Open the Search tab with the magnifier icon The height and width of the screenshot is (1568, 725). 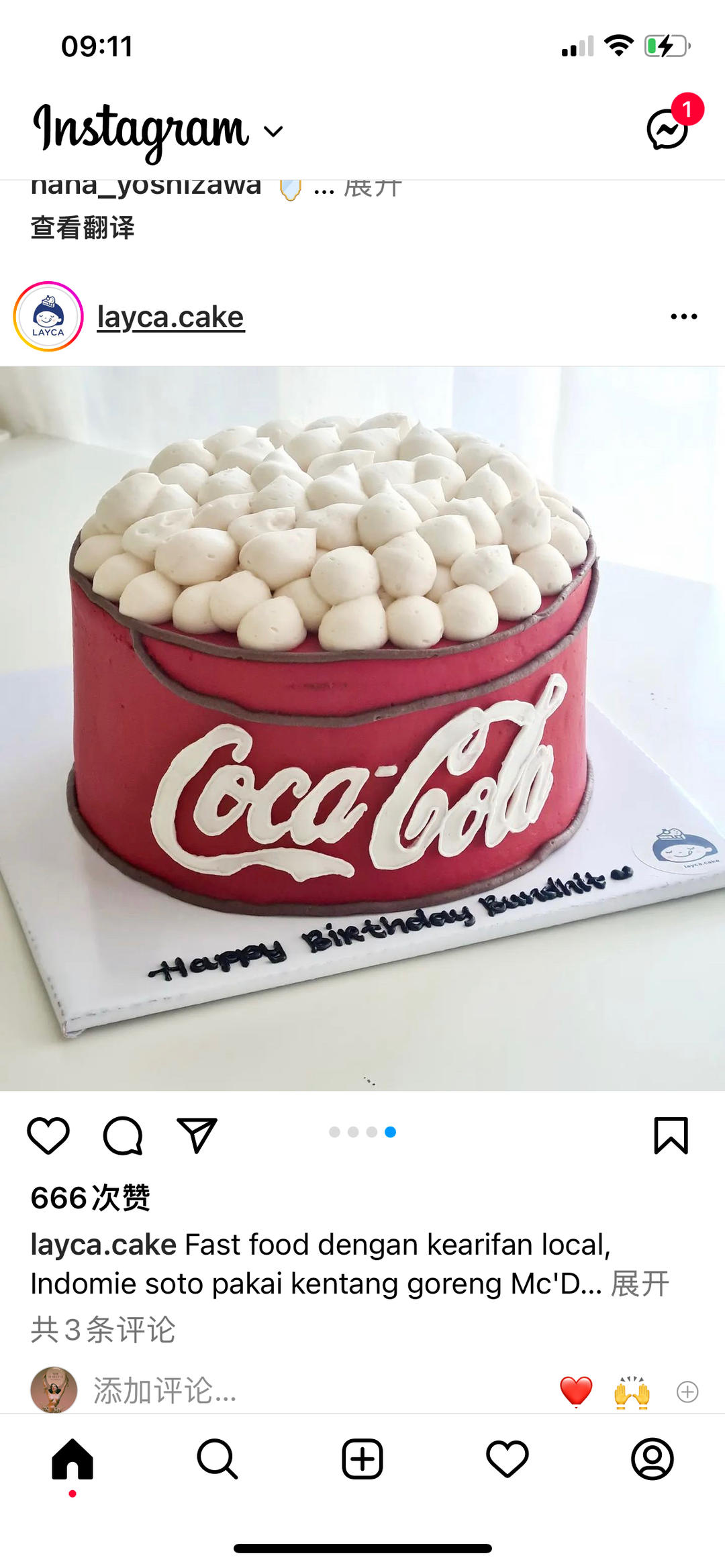(x=217, y=1459)
